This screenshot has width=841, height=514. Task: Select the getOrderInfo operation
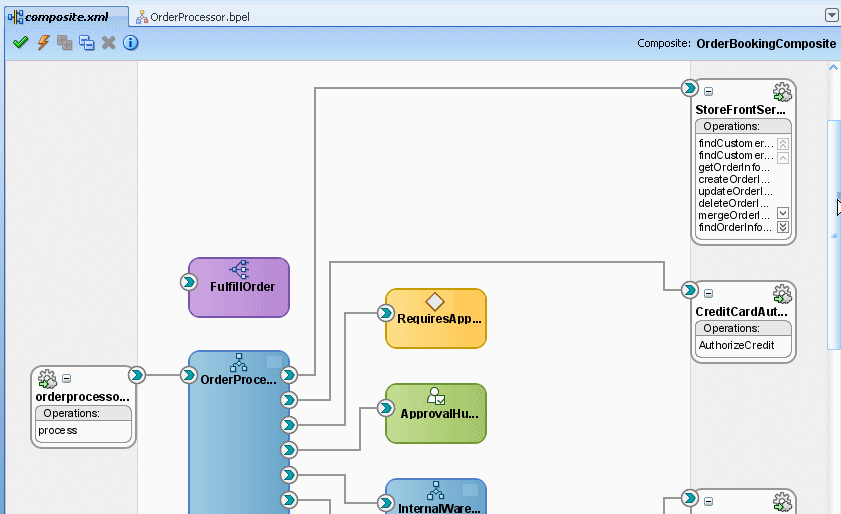[x=734, y=167]
